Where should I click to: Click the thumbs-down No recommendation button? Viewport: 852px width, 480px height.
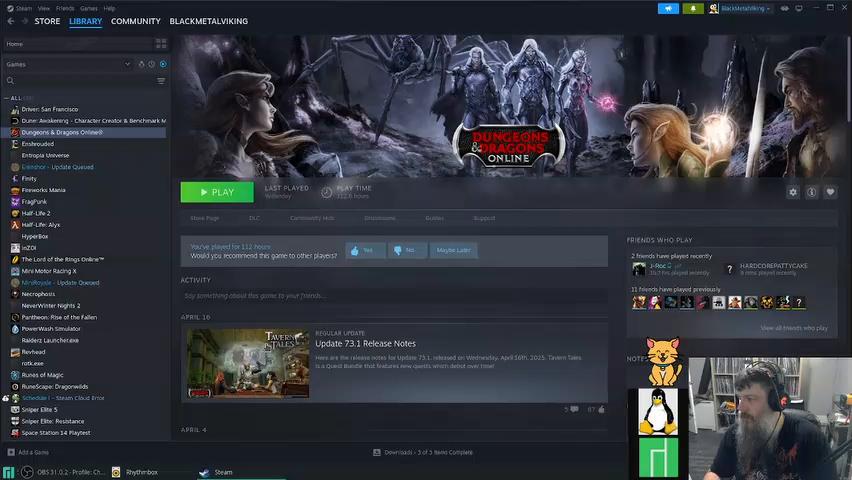(407, 250)
